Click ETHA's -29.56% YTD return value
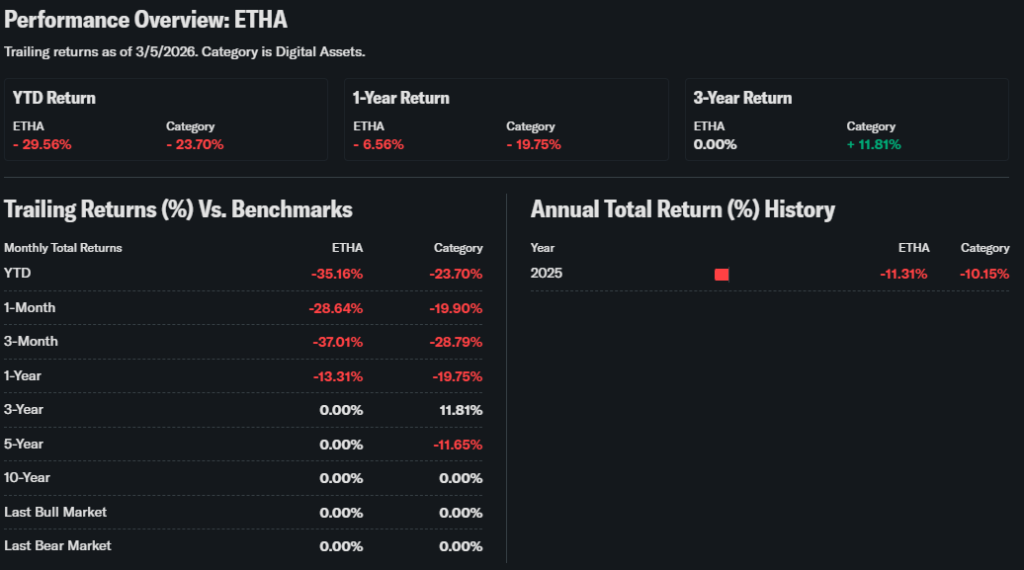This screenshot has width=1024, height=570. click(42, 144)
